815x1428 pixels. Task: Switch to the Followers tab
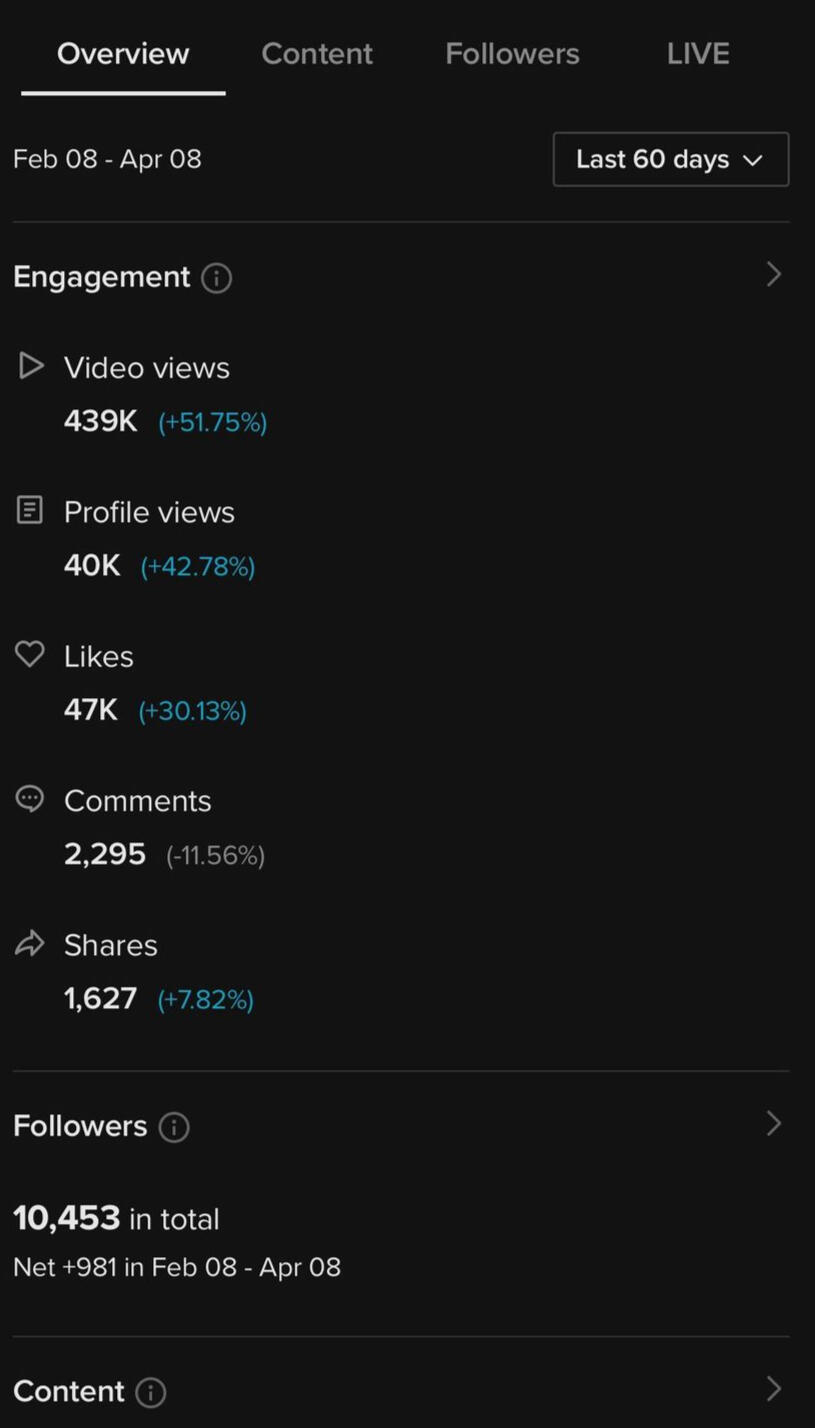point(512,54)
